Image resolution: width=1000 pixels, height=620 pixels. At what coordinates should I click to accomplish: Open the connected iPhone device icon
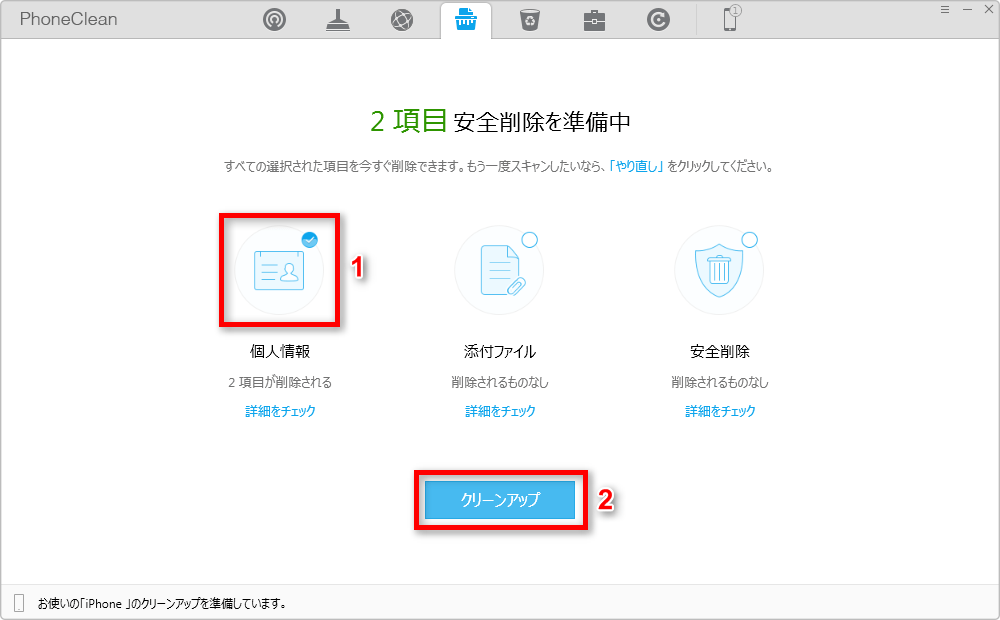point(730,18)
